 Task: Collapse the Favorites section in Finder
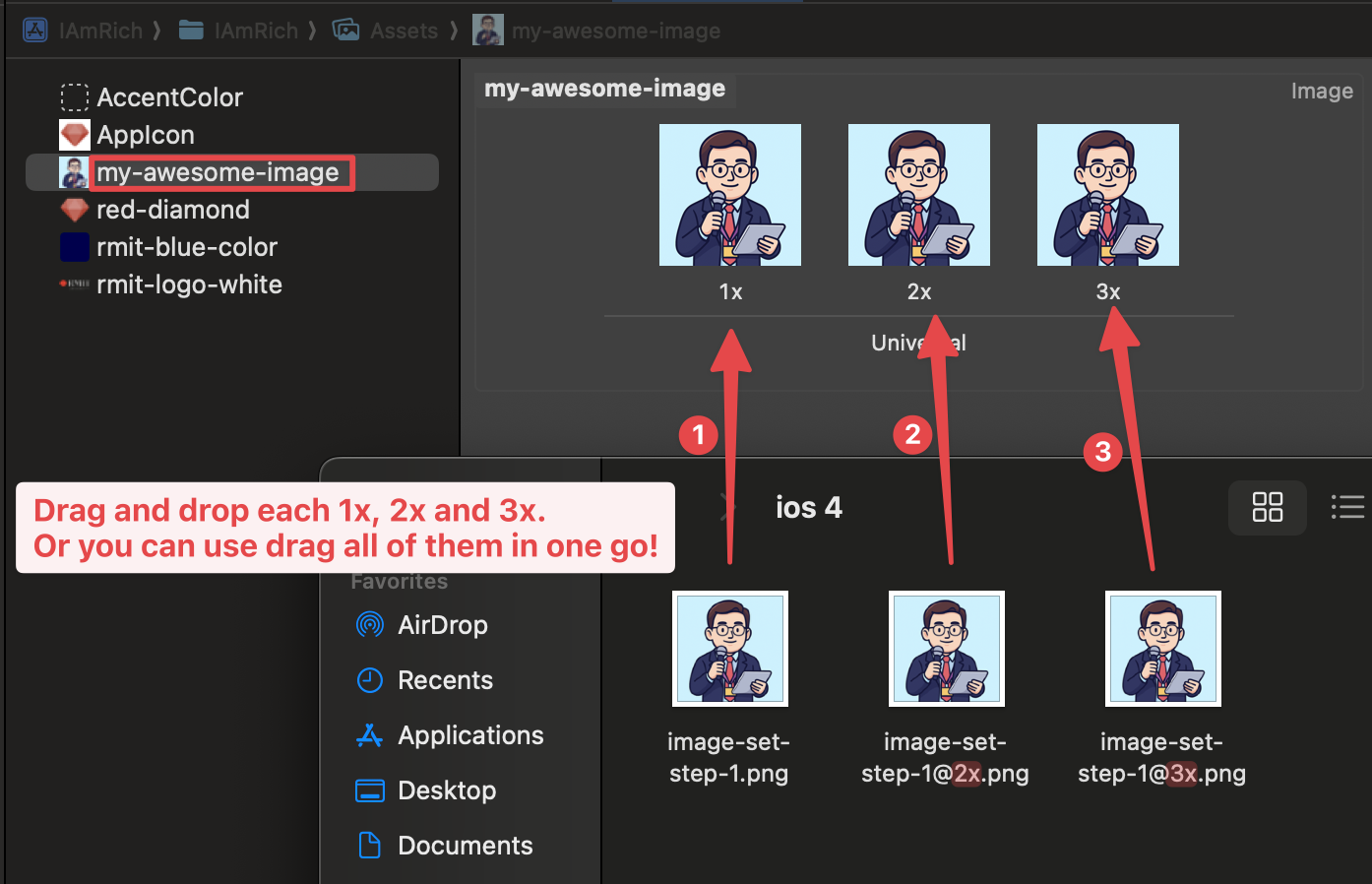(x=400, y=581)
